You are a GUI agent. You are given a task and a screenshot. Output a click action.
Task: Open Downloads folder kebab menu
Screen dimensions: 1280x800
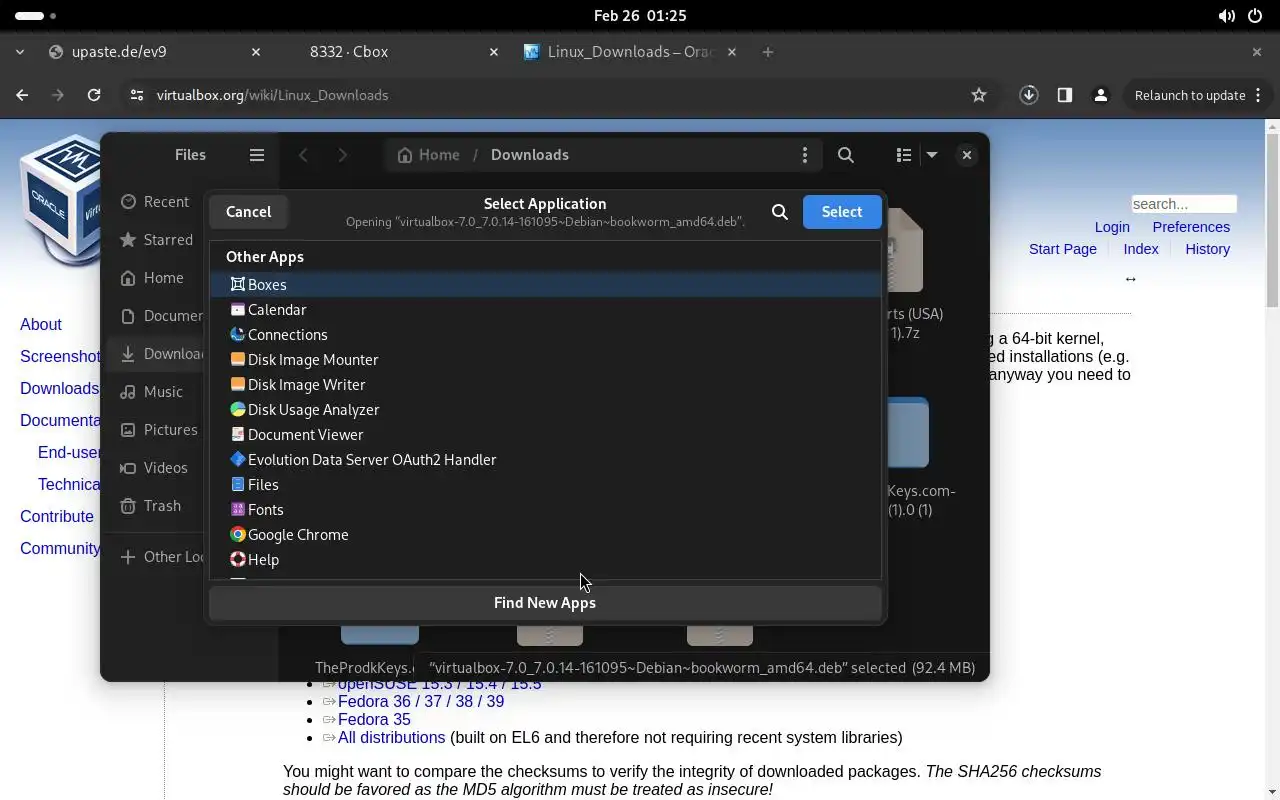(805, 155)
